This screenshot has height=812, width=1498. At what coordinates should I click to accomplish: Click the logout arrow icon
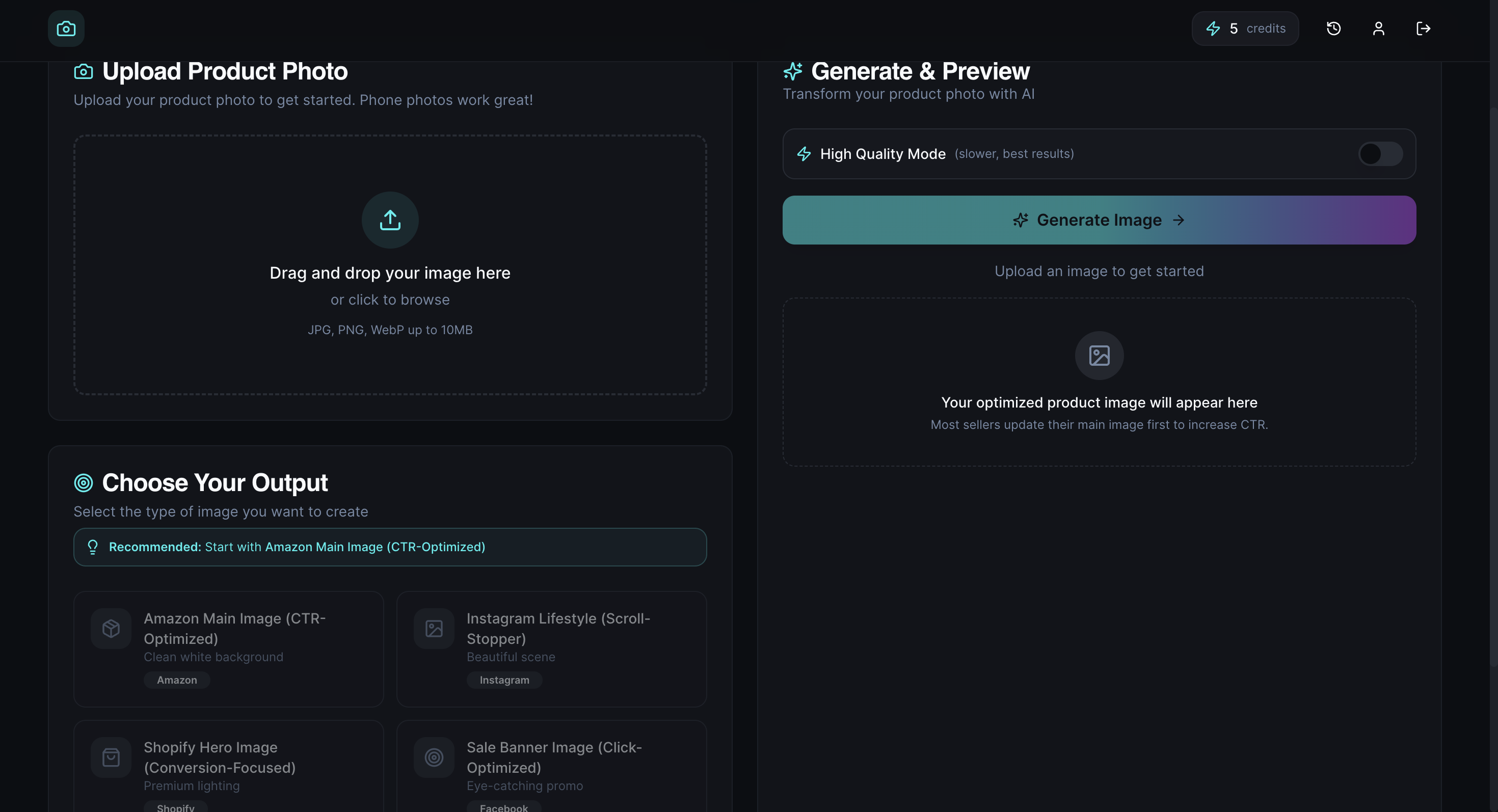pos(1423,29)
